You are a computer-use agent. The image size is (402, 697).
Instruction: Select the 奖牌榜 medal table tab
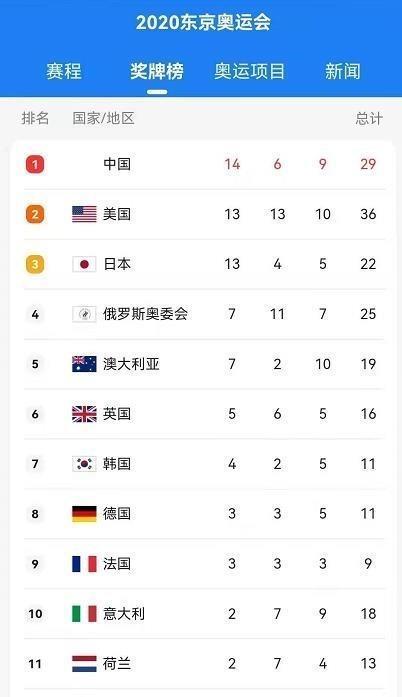click(157, 71)
